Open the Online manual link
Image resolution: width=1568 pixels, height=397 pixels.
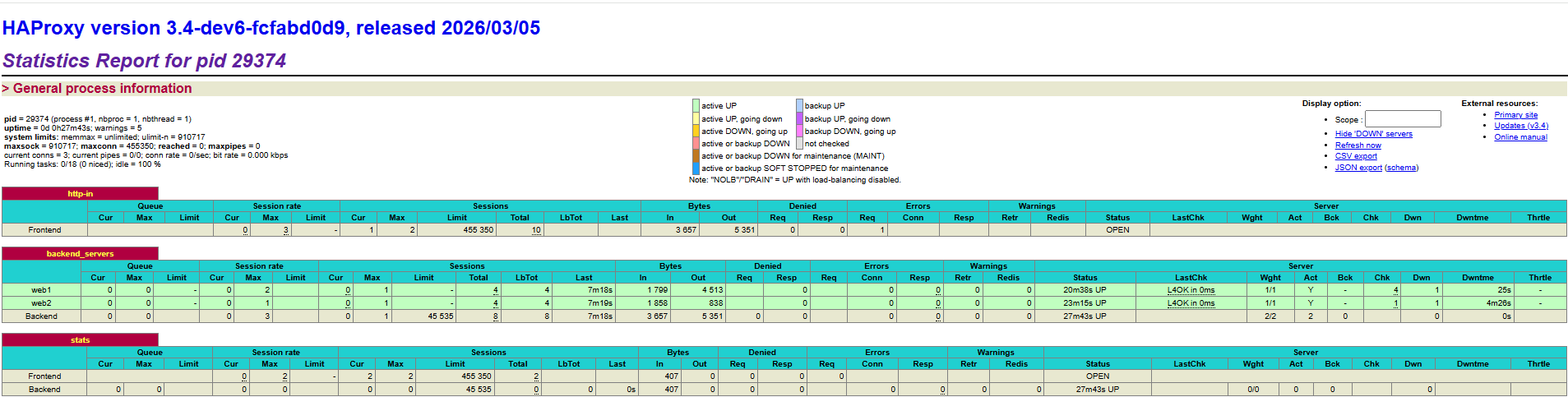(1520, 137)
